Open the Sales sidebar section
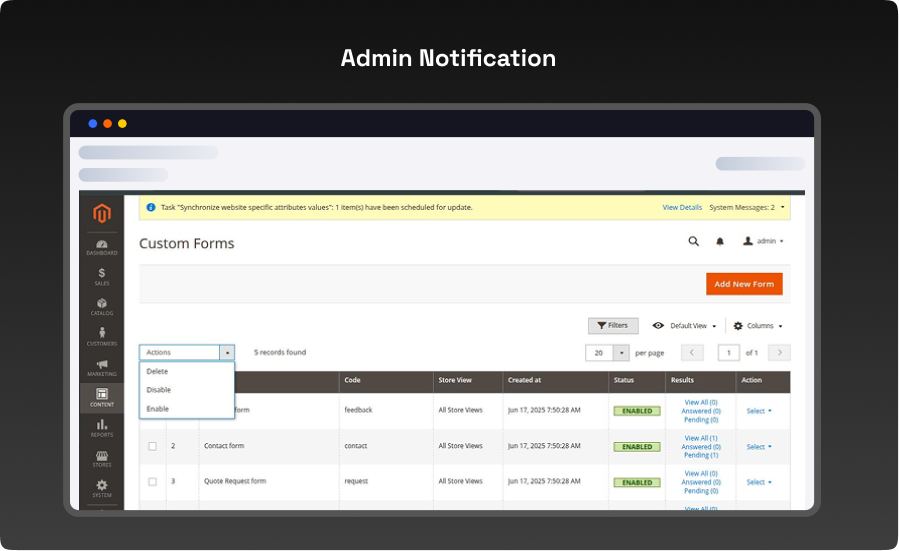Image resolution: width=899 pixels, height=551 pixels. (x=102, y=276)
